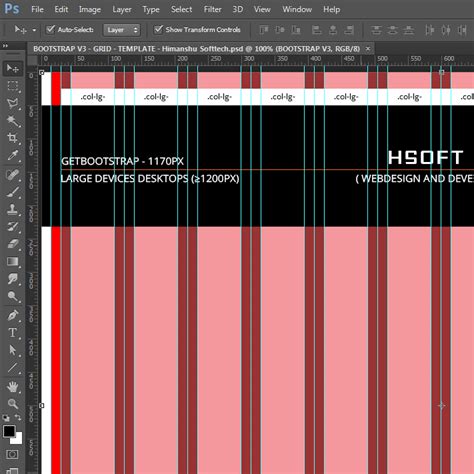The width and height of the screenshot is (474, 474).
Task: Open the Layer/Group auto-select dropdown
Action: click(122, 30)
